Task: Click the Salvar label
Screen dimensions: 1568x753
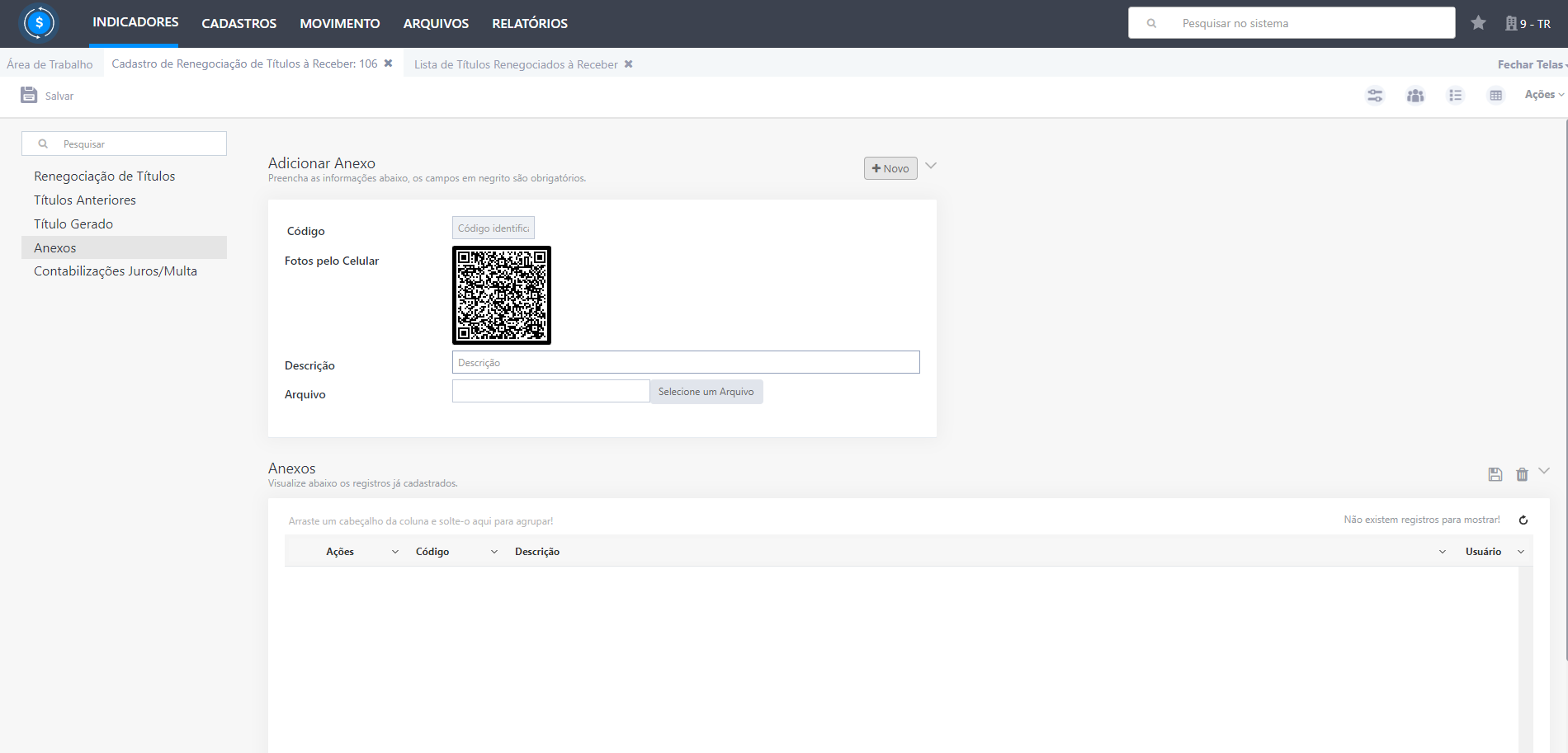Action: pyautogui.click(x=59, y=96)
